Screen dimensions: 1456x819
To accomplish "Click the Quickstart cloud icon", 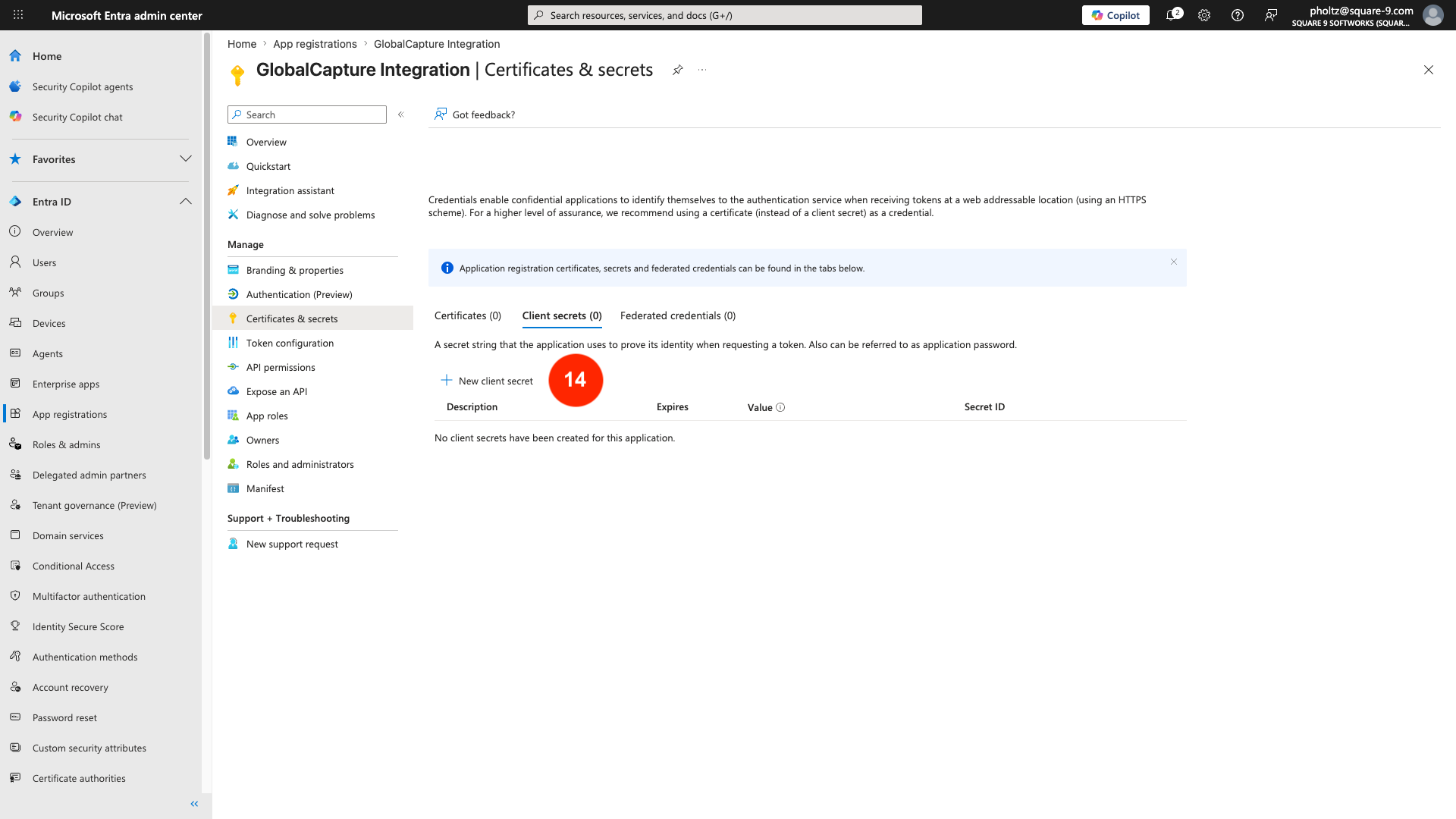I will tap(234, 166).
